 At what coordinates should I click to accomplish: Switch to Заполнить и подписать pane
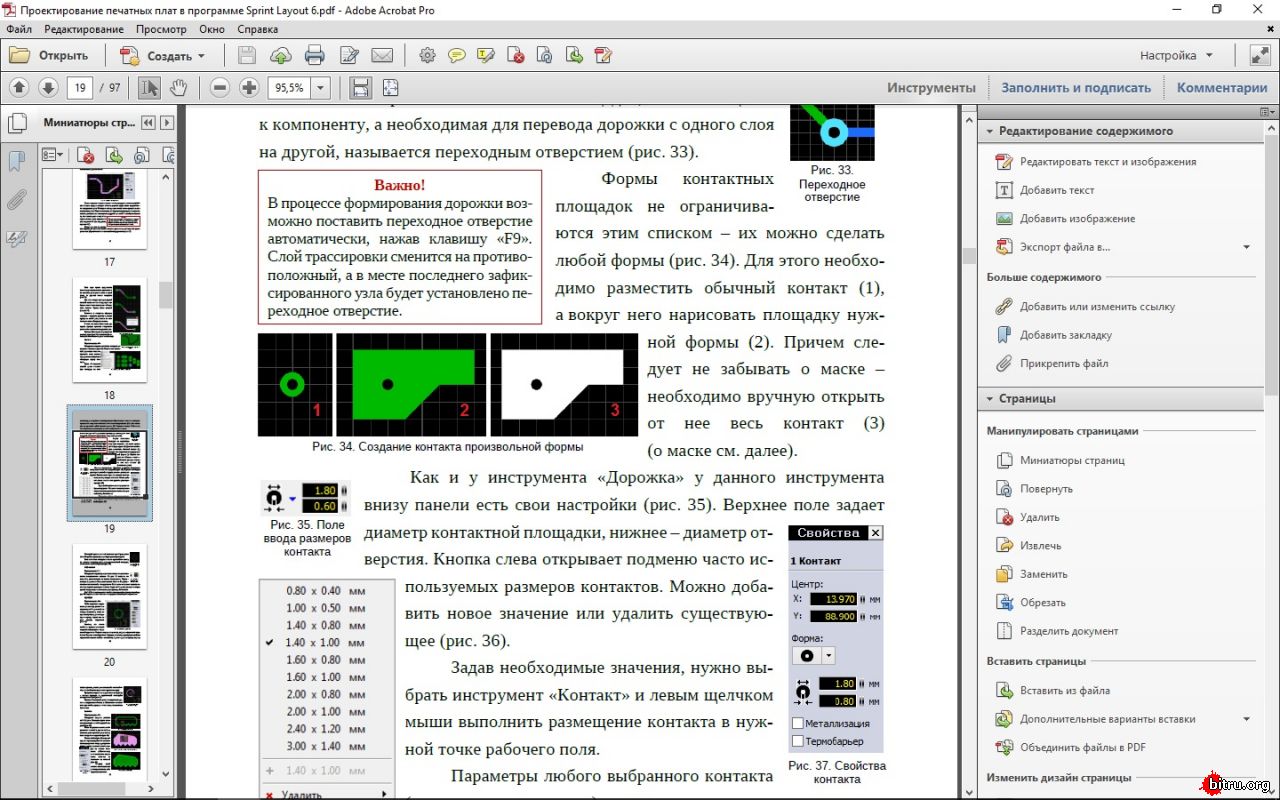coord(1076,87)
